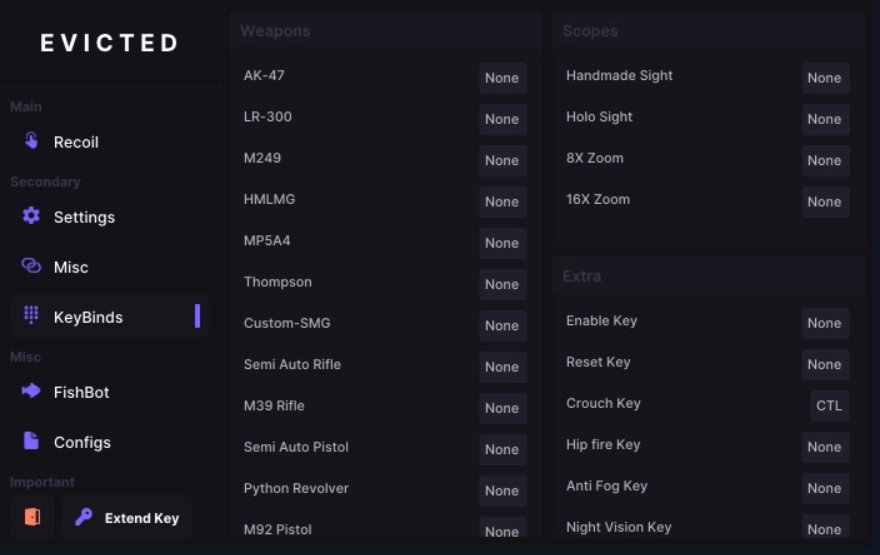Set the M249 weapon keybind

coord(502,160)
